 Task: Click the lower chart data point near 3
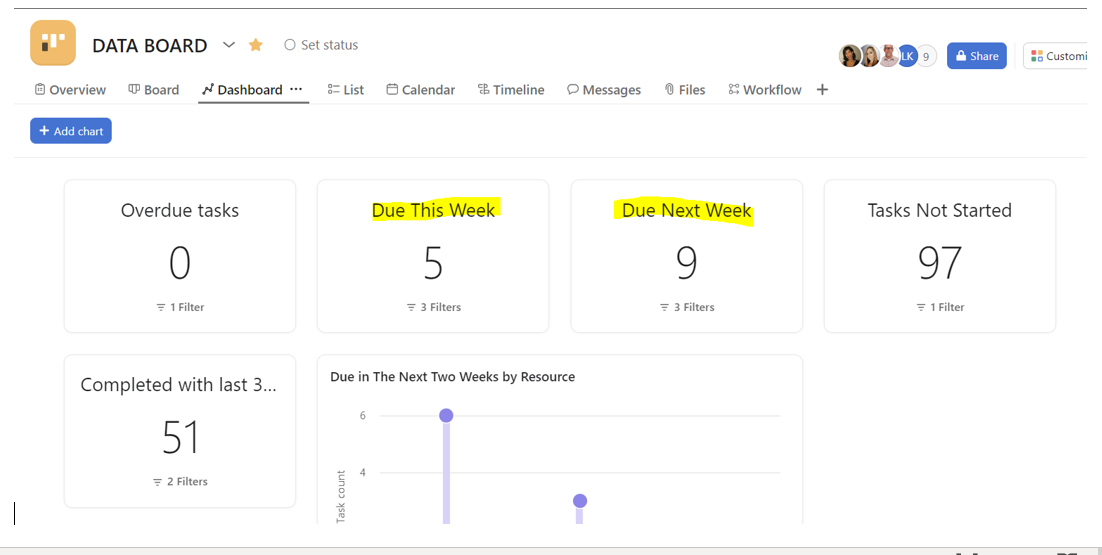click(580, 501)
